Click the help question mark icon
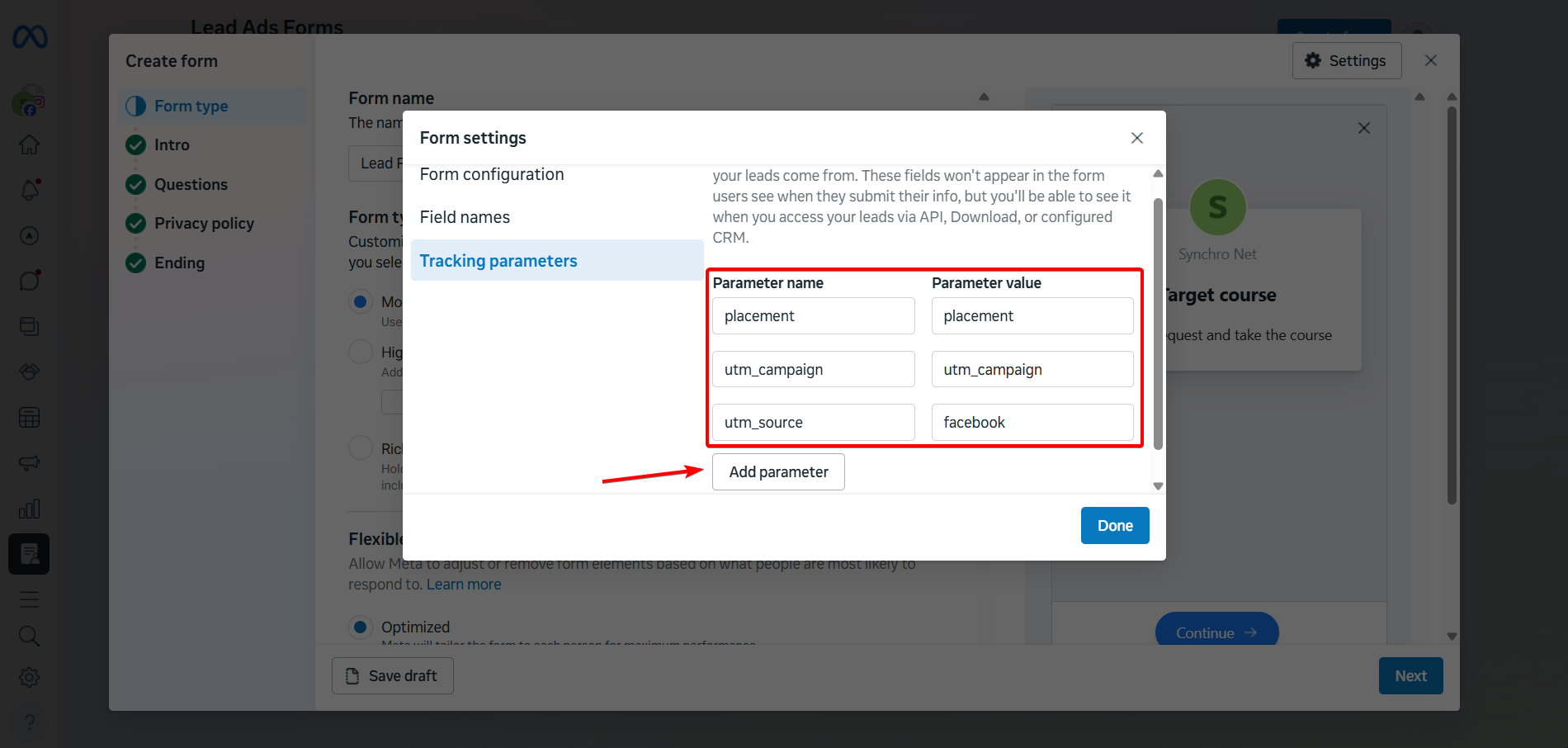Viewport: 1568px width, 748px height. coord(30,722)
